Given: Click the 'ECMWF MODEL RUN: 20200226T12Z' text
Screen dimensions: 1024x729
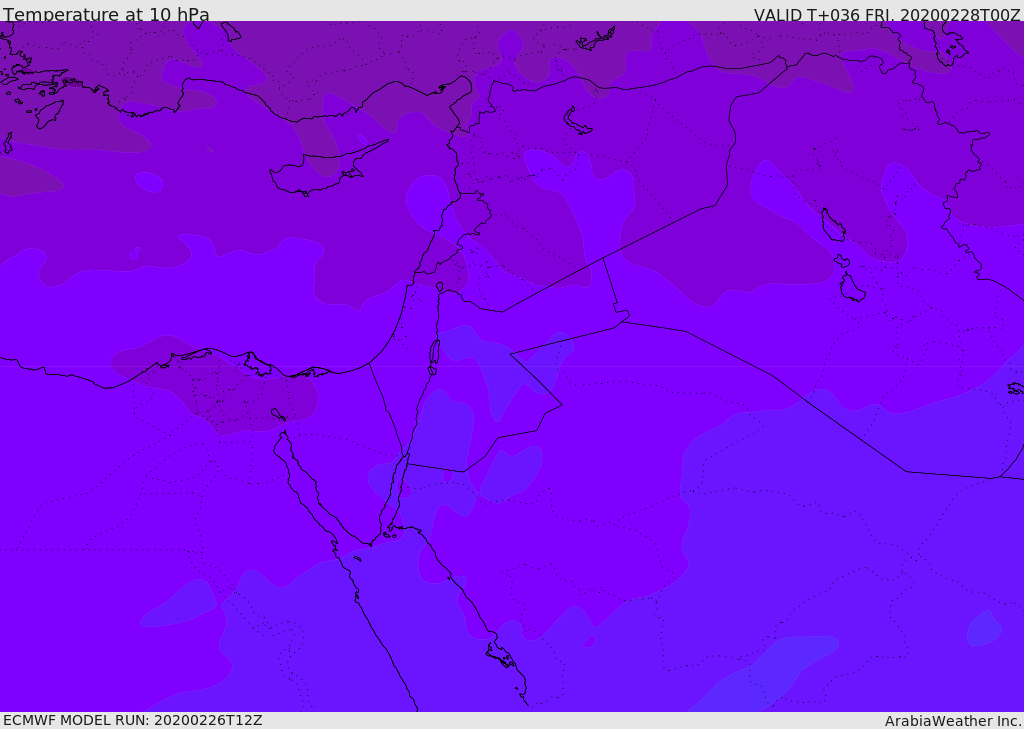Looking at the screenshot, I should point(133,720).
